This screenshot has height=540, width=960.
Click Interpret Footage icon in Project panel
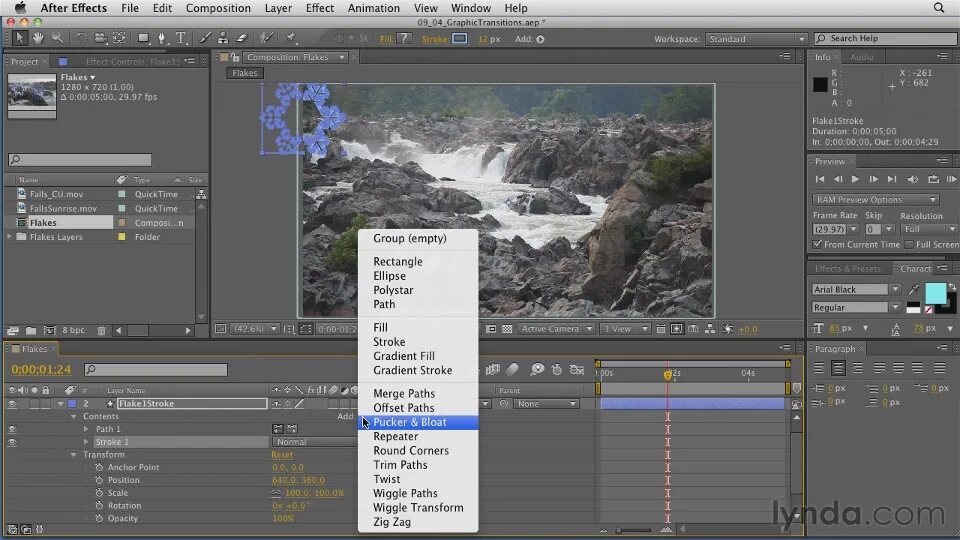[x=13, y=331]
